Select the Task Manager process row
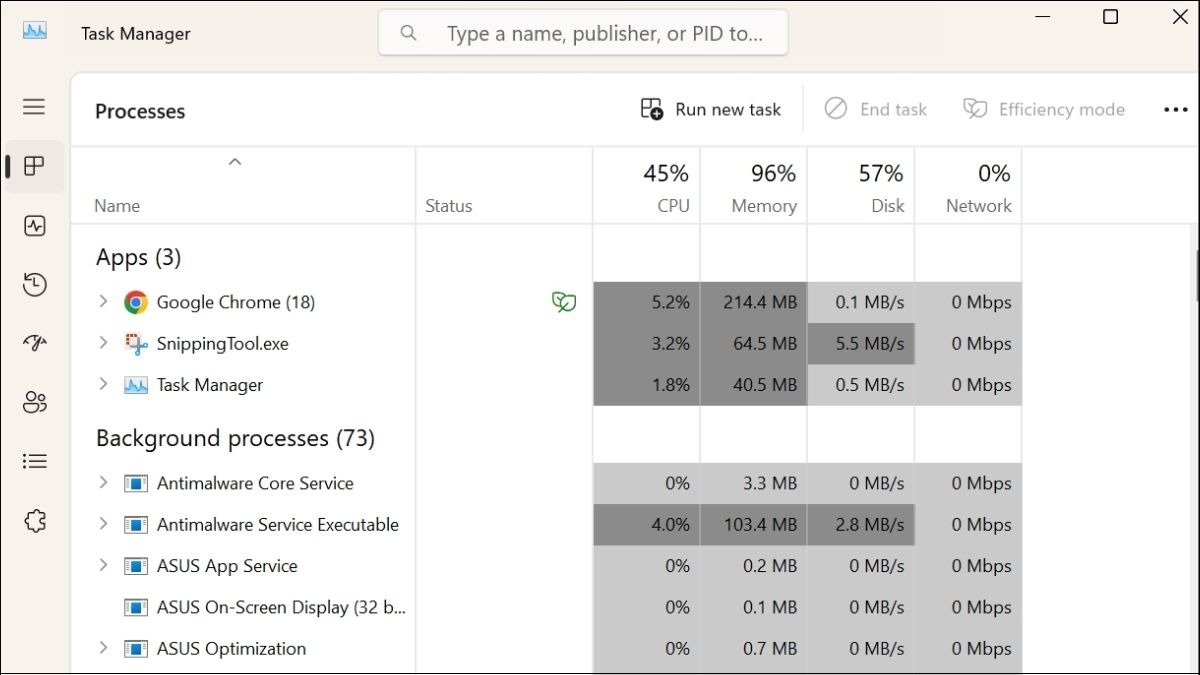The height and width of the screenshot is (675, 1200). 547,385
